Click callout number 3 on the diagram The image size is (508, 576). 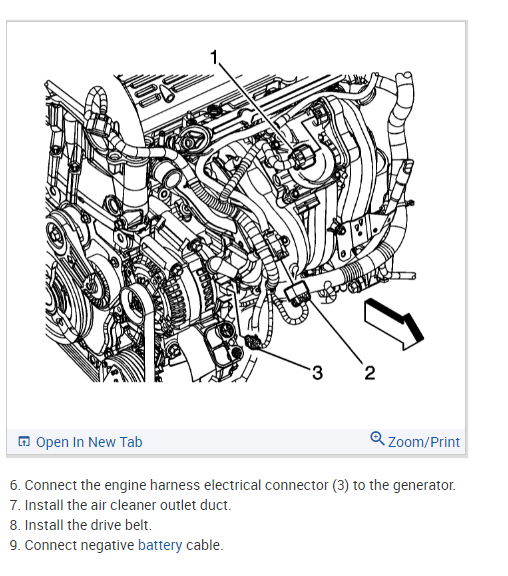[x=317, y=372]
